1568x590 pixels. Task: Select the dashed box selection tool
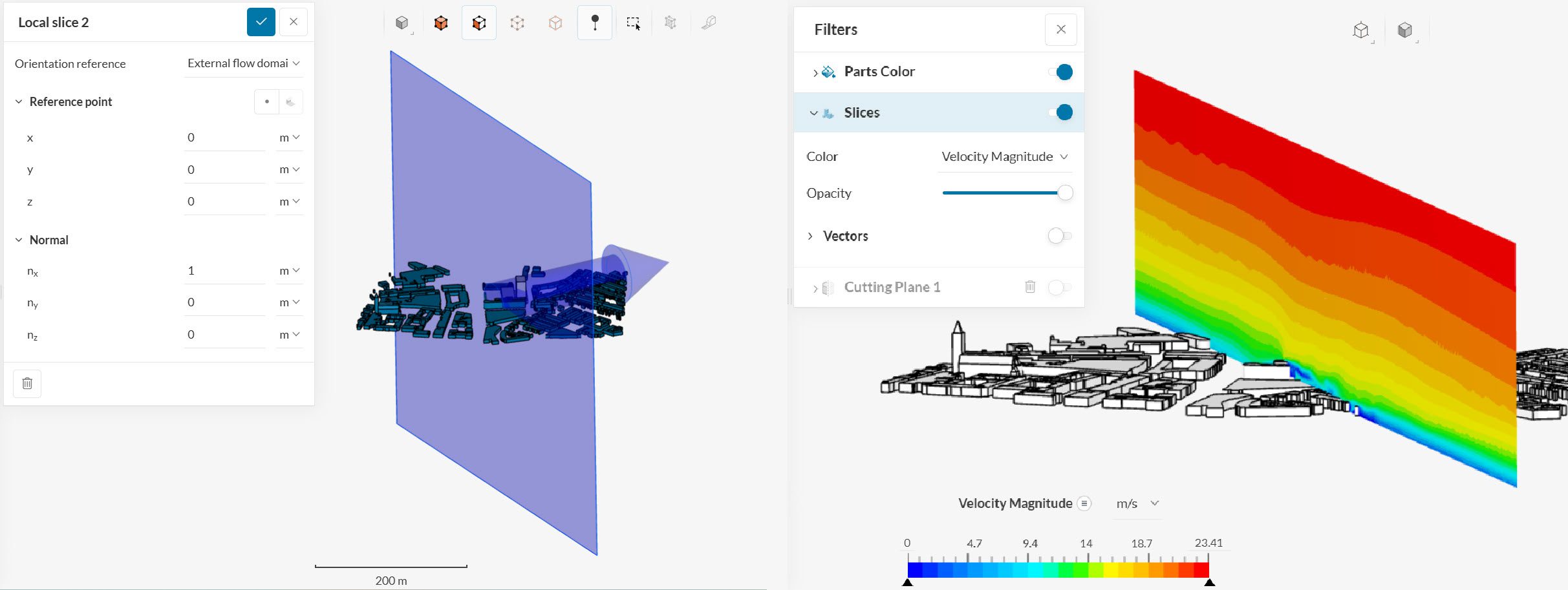point(633,23)
